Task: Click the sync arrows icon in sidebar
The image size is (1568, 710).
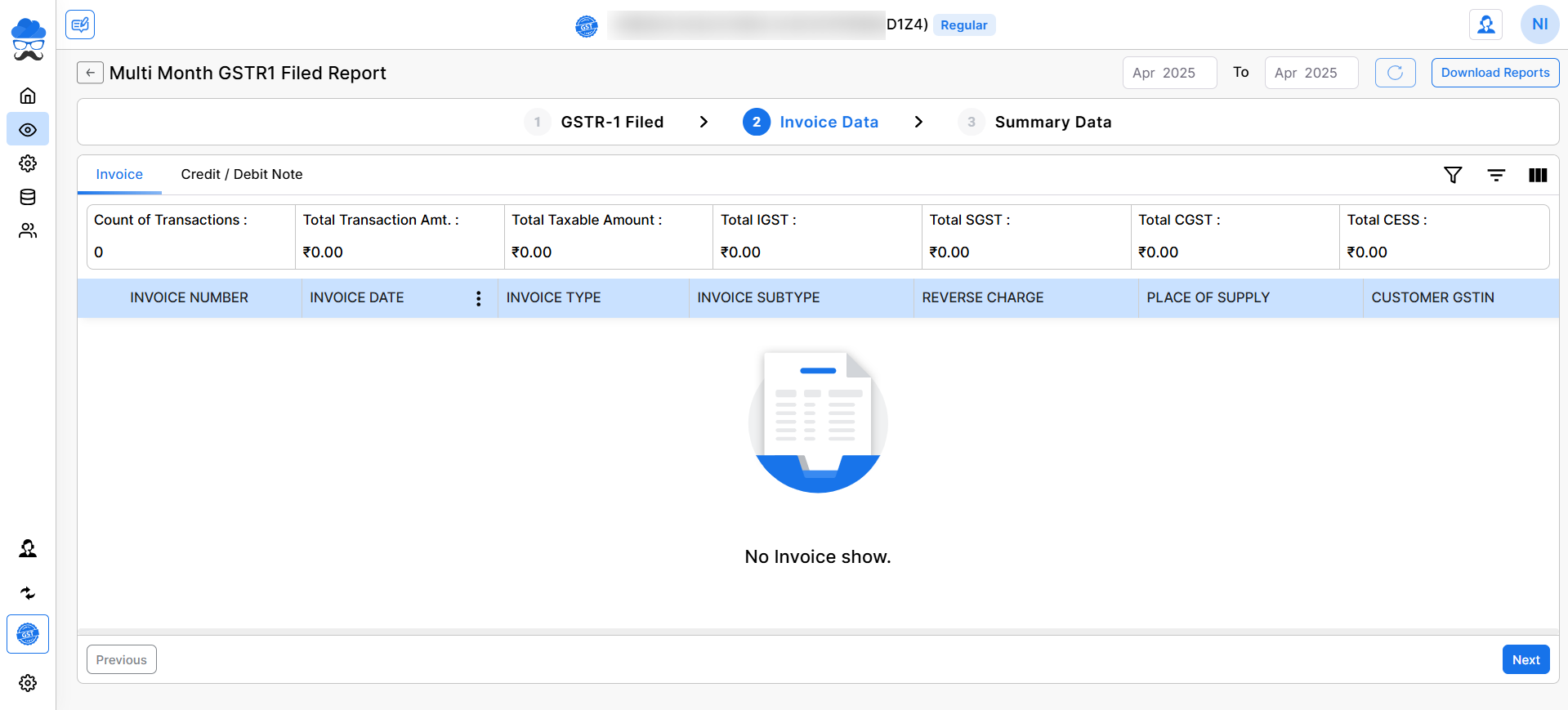Action: (28, 593)
